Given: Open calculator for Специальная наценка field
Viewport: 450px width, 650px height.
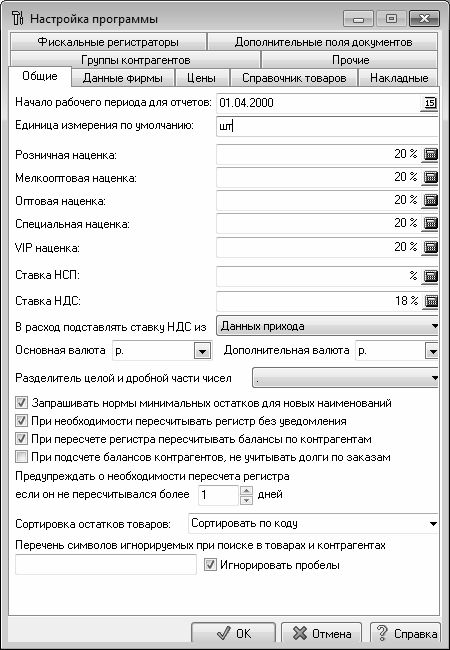Looking at the screenshot, I should pos(431,224).
